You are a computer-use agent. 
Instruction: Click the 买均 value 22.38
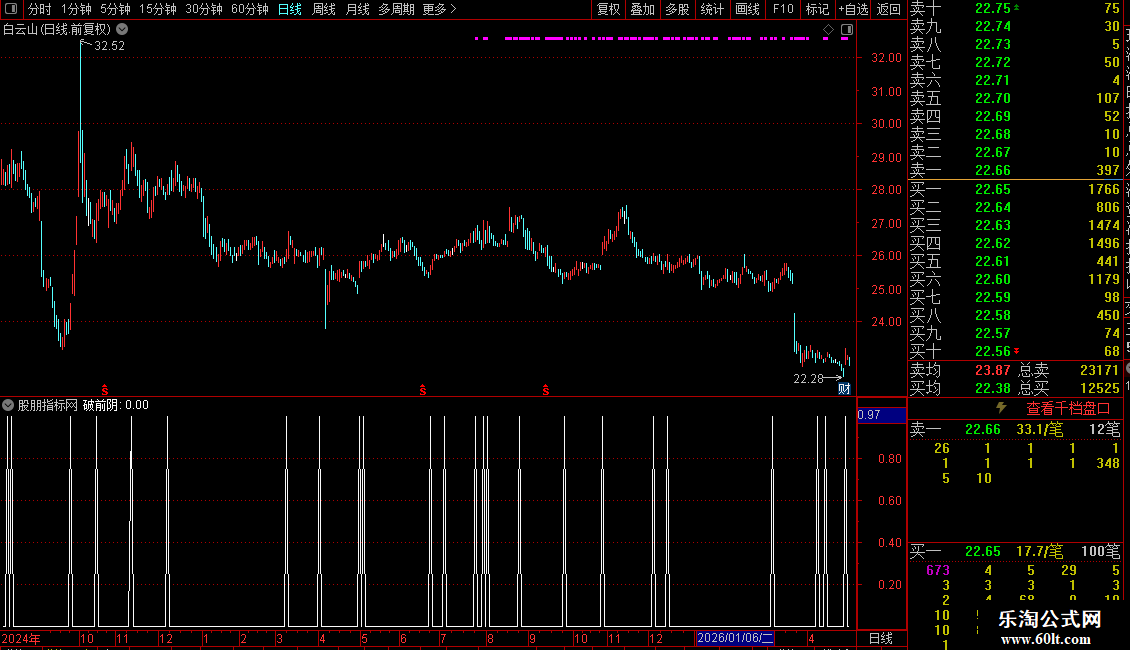click(993, 388)
